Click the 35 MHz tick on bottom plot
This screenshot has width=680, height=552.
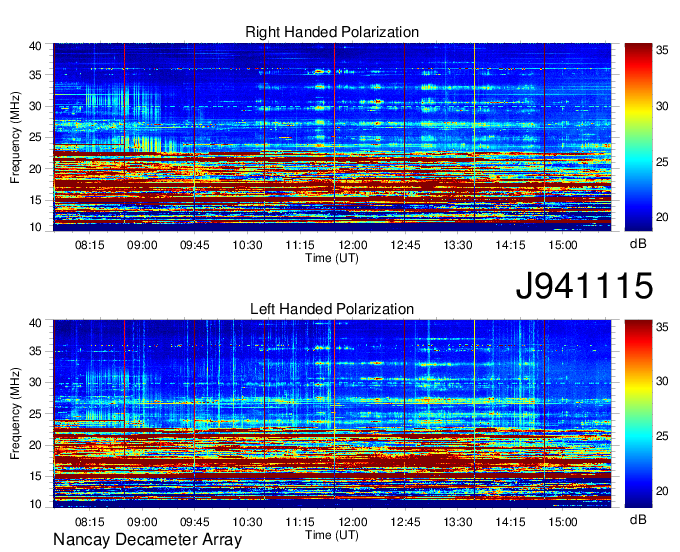click(x=36, y=351)
